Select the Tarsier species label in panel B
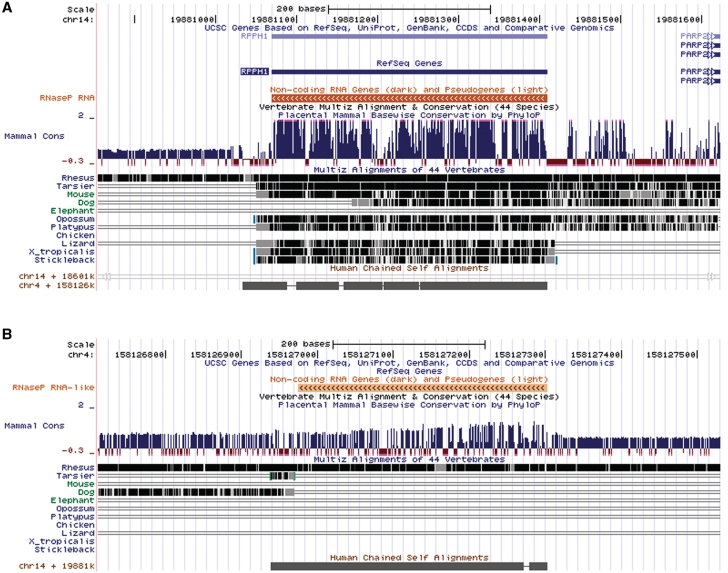This screenshot has width=728, height=573. coord(75,476)
